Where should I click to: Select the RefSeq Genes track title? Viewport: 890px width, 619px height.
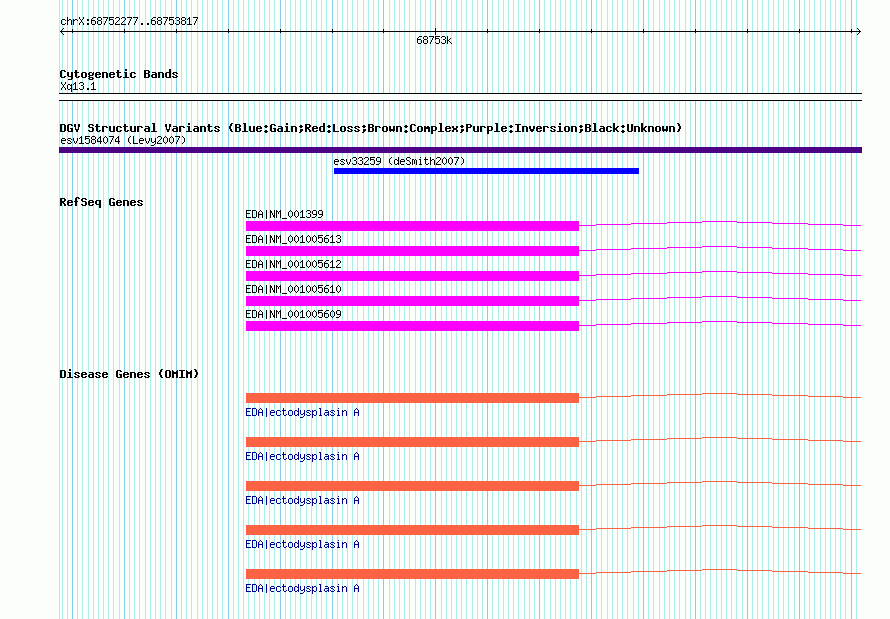(101, 203)
